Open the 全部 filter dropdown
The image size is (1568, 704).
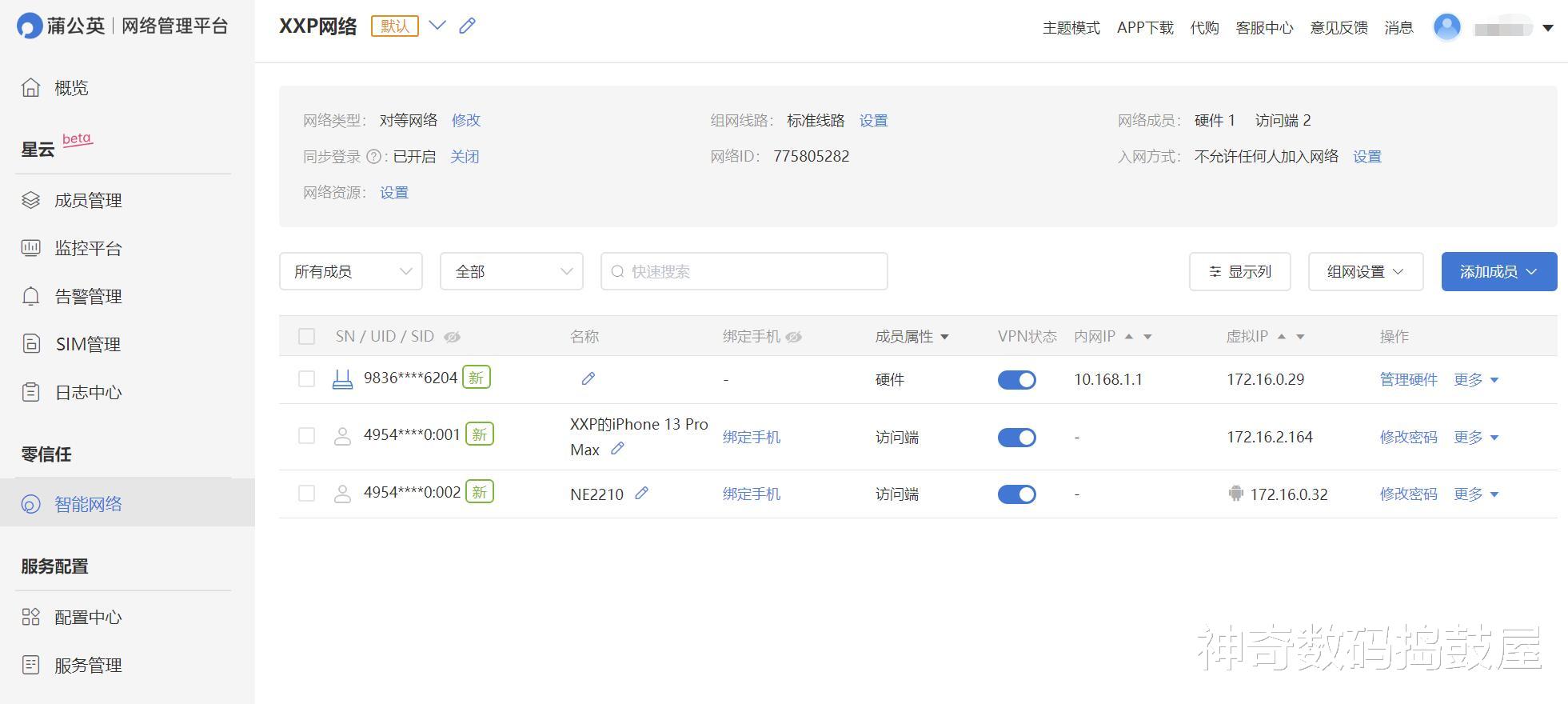[512, 271]
